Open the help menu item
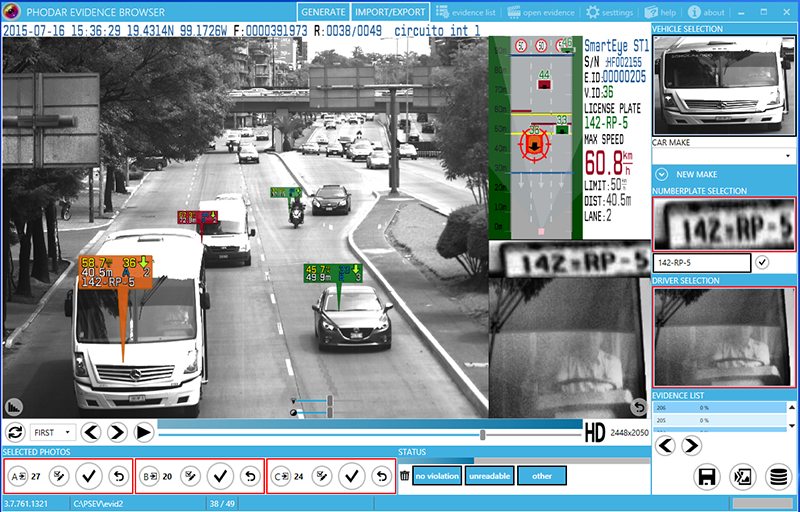Image resolution: width=800 pixels, height=512 pixels. pyautogui.click(x=660, y=12)
